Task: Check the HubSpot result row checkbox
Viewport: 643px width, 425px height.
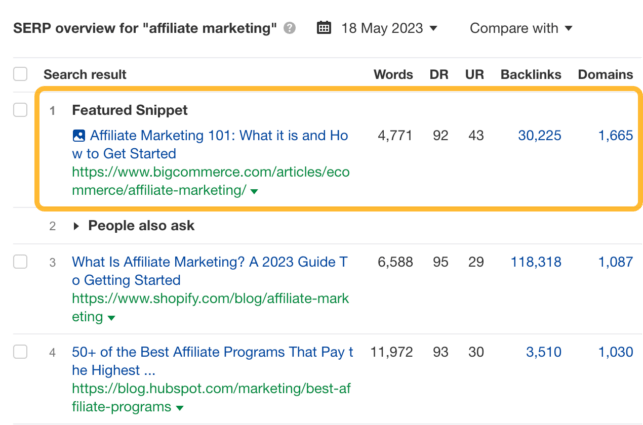Action: click(x=20, y=352)
